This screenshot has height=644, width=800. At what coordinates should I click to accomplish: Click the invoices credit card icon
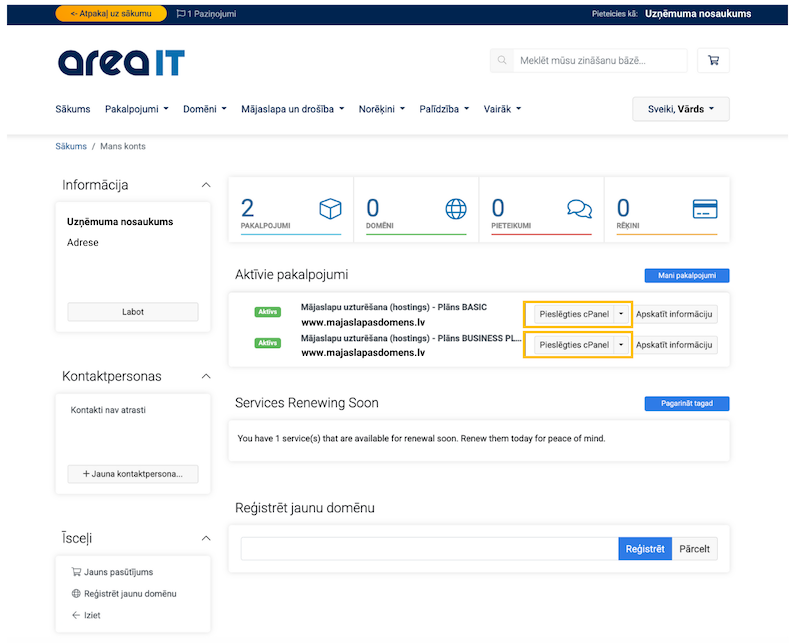pyautogui.click(x=706, y=209)
